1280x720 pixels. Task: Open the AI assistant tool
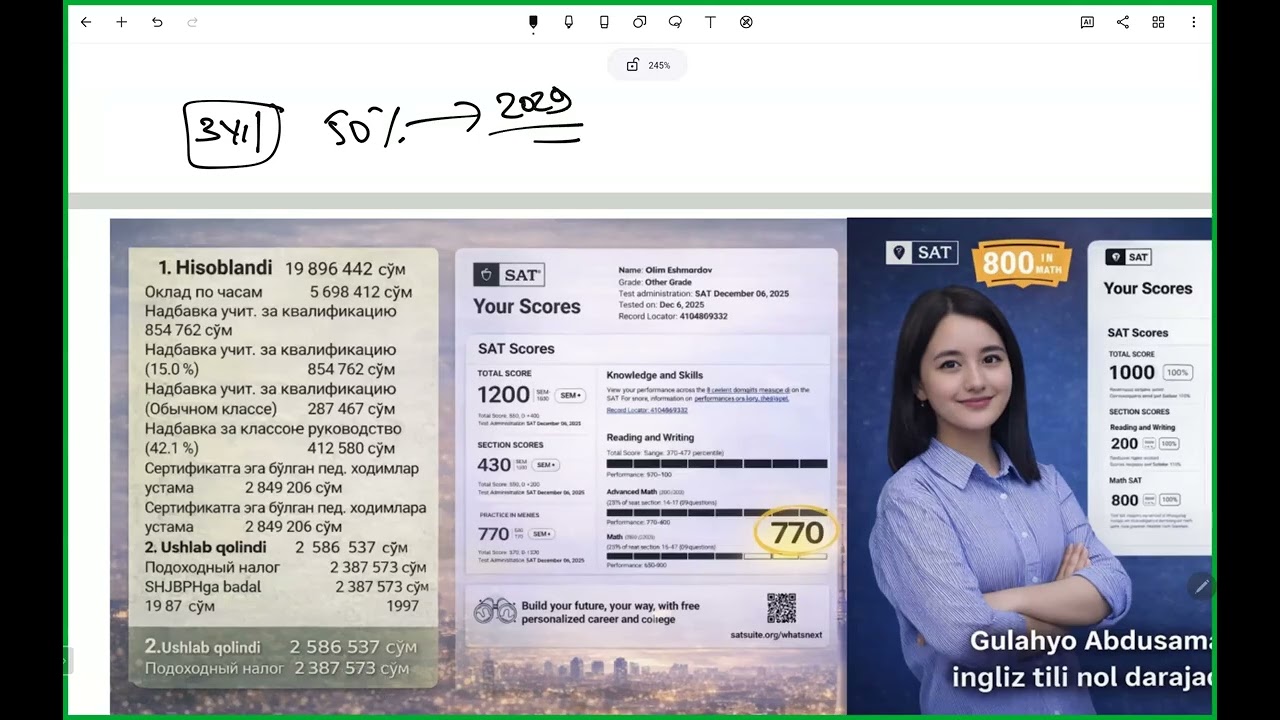(1087, 22)
